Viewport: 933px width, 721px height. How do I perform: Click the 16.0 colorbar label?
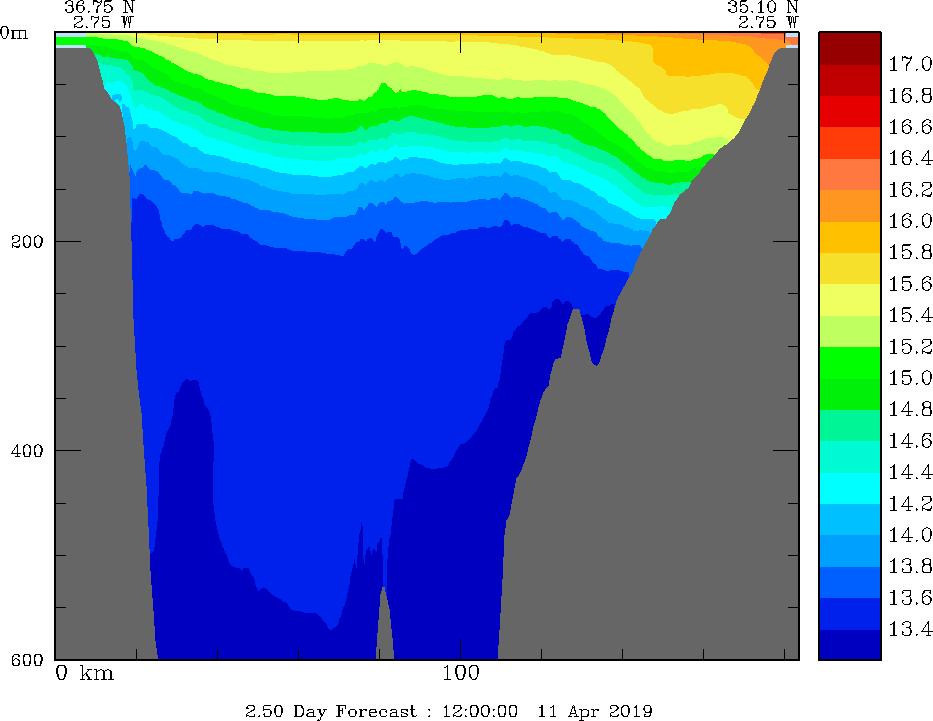910,221
